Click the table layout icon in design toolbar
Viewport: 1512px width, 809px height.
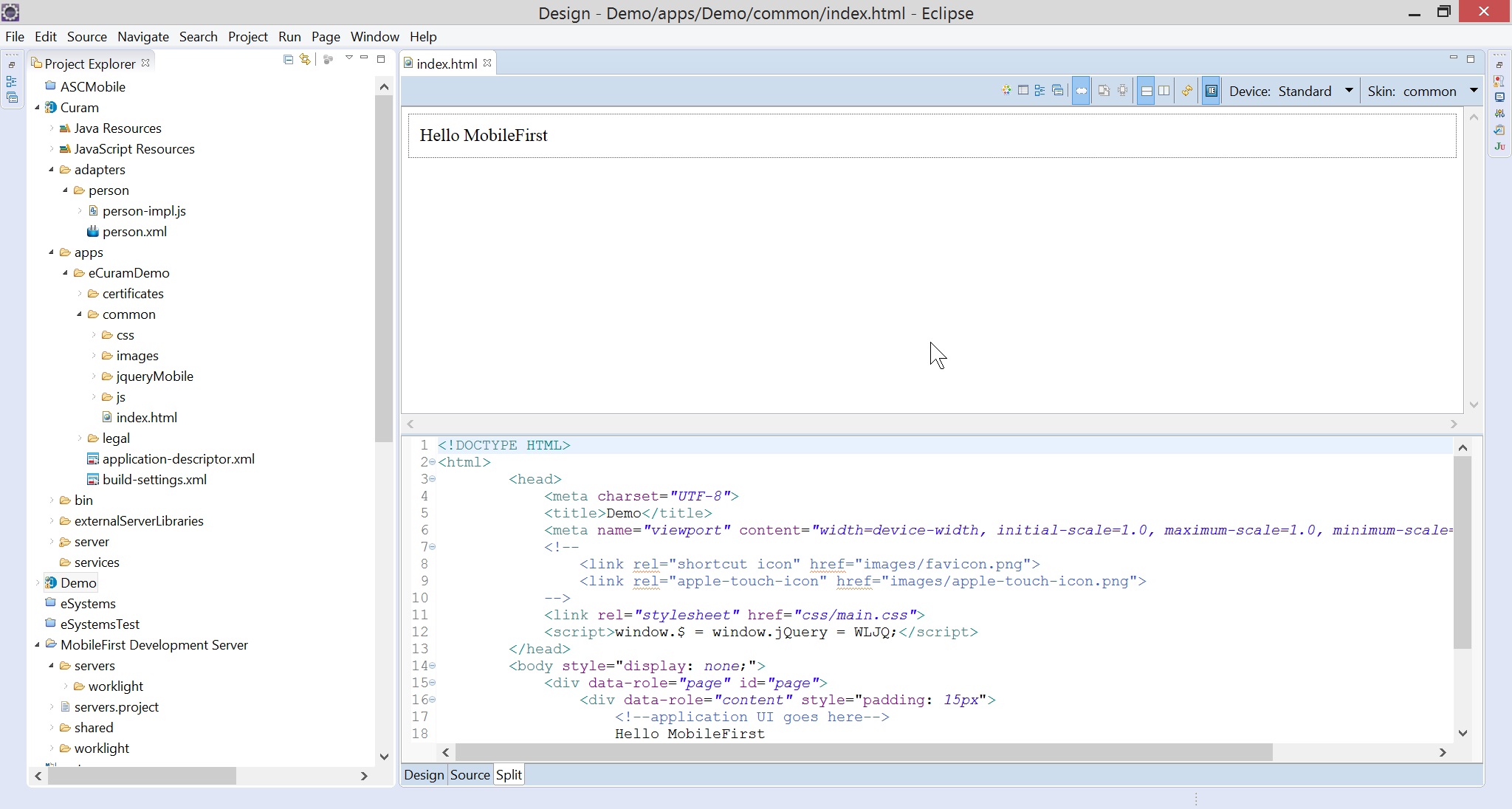[1023, 91]
